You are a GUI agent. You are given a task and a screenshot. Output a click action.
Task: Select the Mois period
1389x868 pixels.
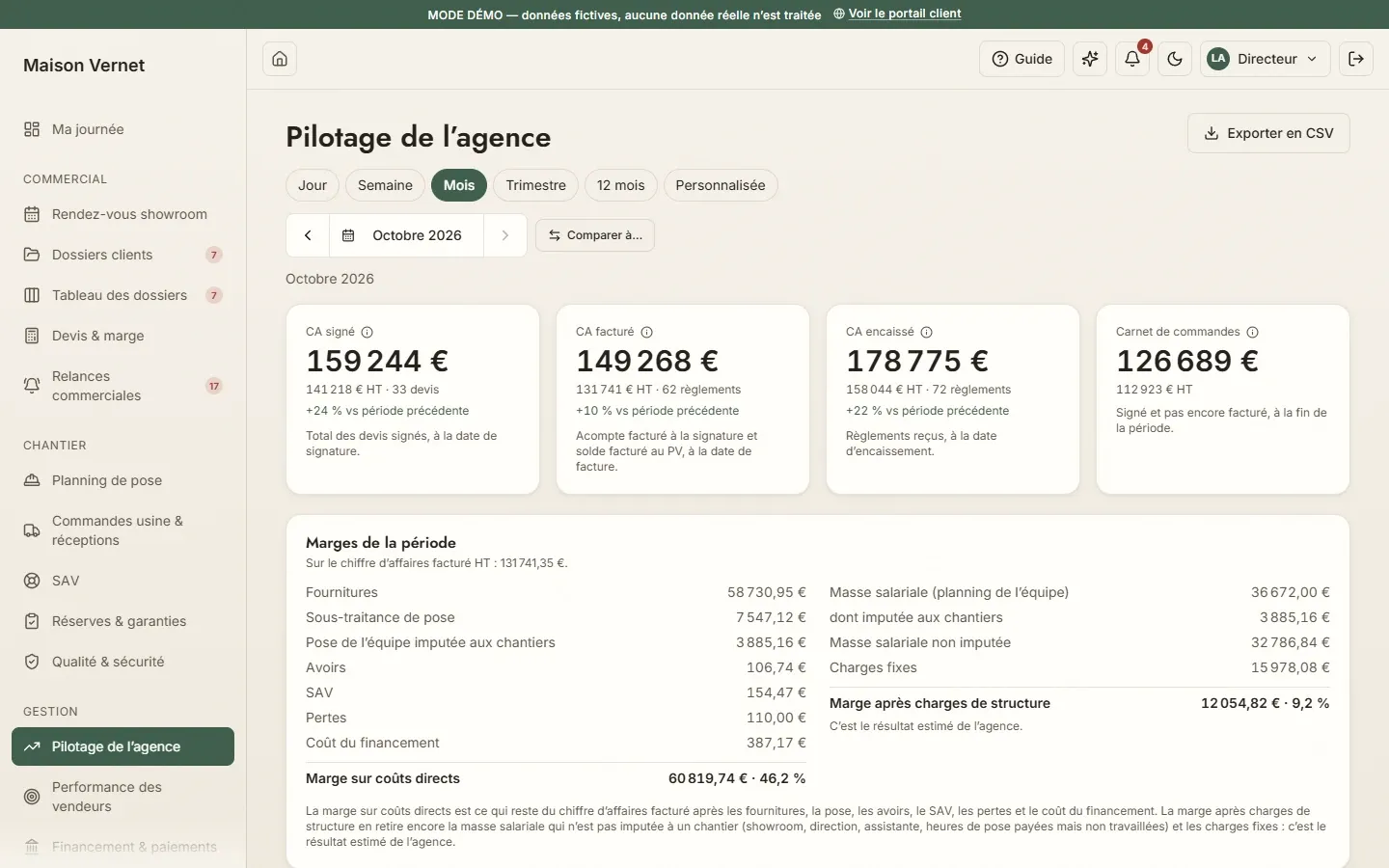coord(459,185)
